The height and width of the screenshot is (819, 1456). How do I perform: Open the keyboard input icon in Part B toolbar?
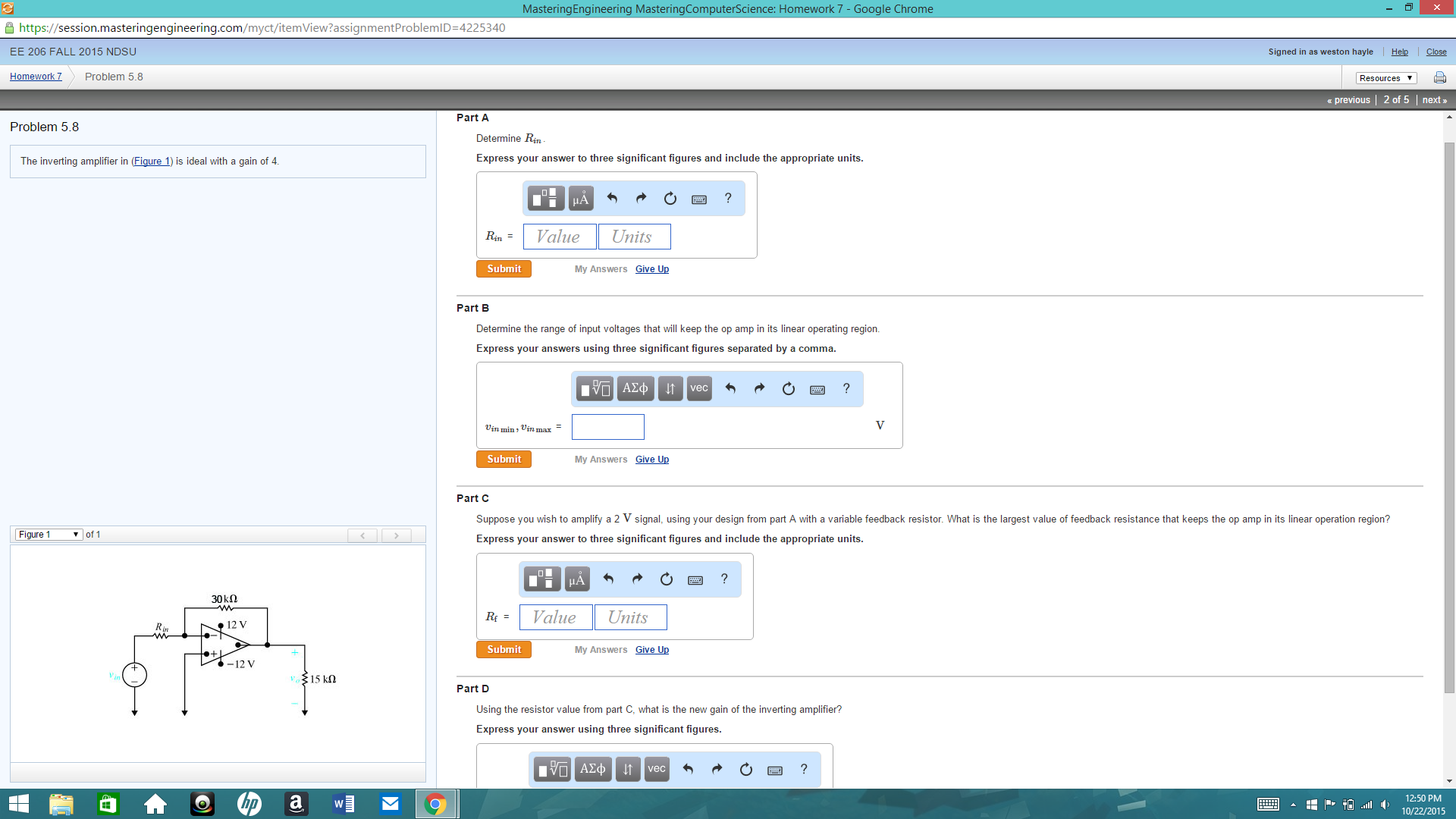[817, 388]
